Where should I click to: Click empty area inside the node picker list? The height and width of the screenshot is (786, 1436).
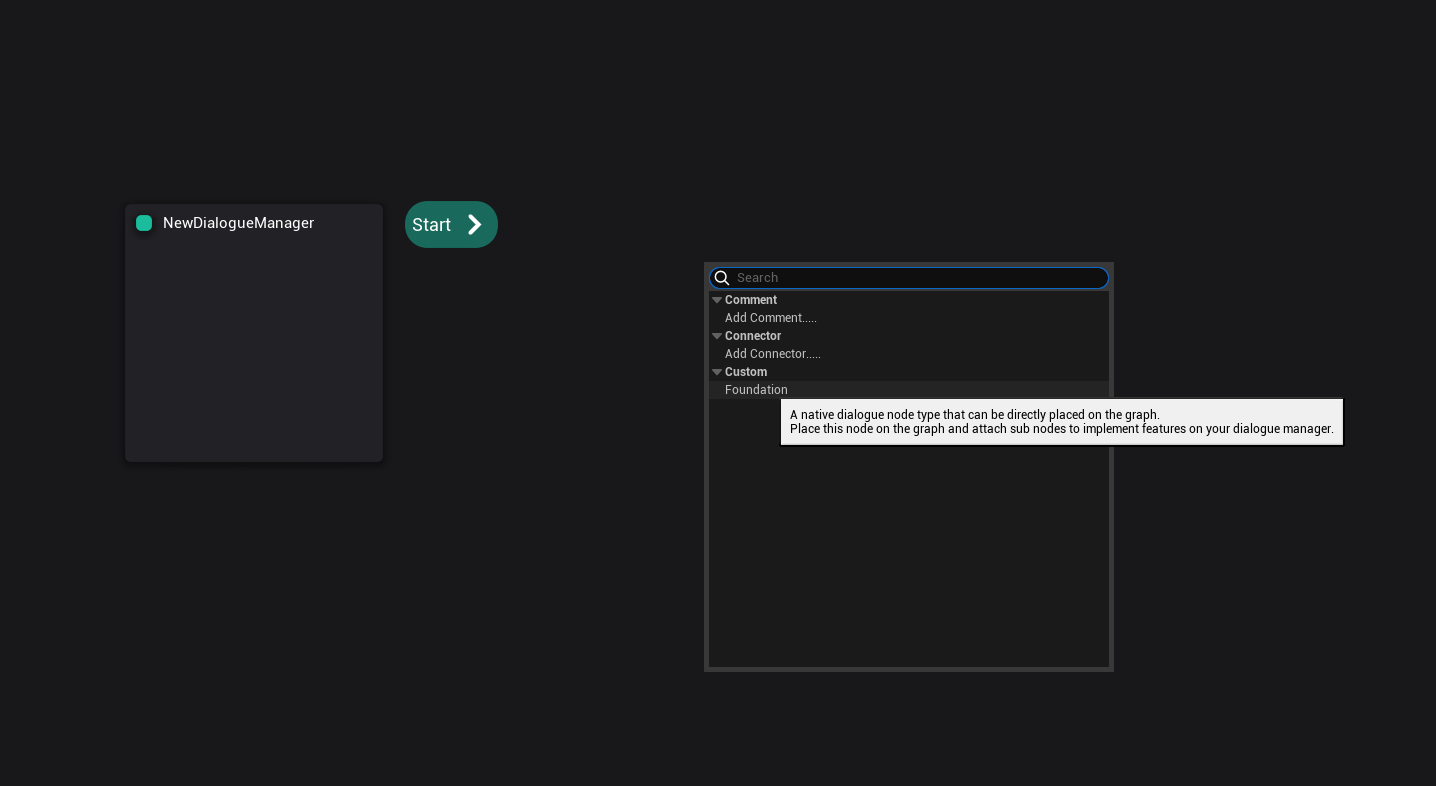click(908, 560)
